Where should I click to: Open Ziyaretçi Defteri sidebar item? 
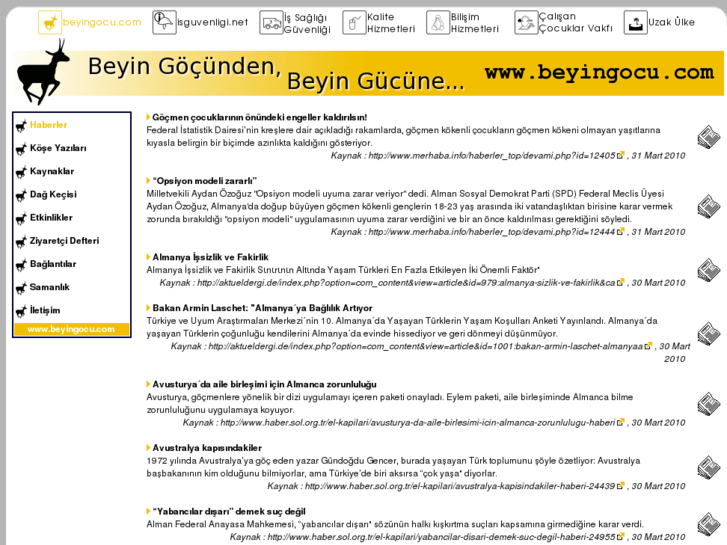[x=64, y=241]
